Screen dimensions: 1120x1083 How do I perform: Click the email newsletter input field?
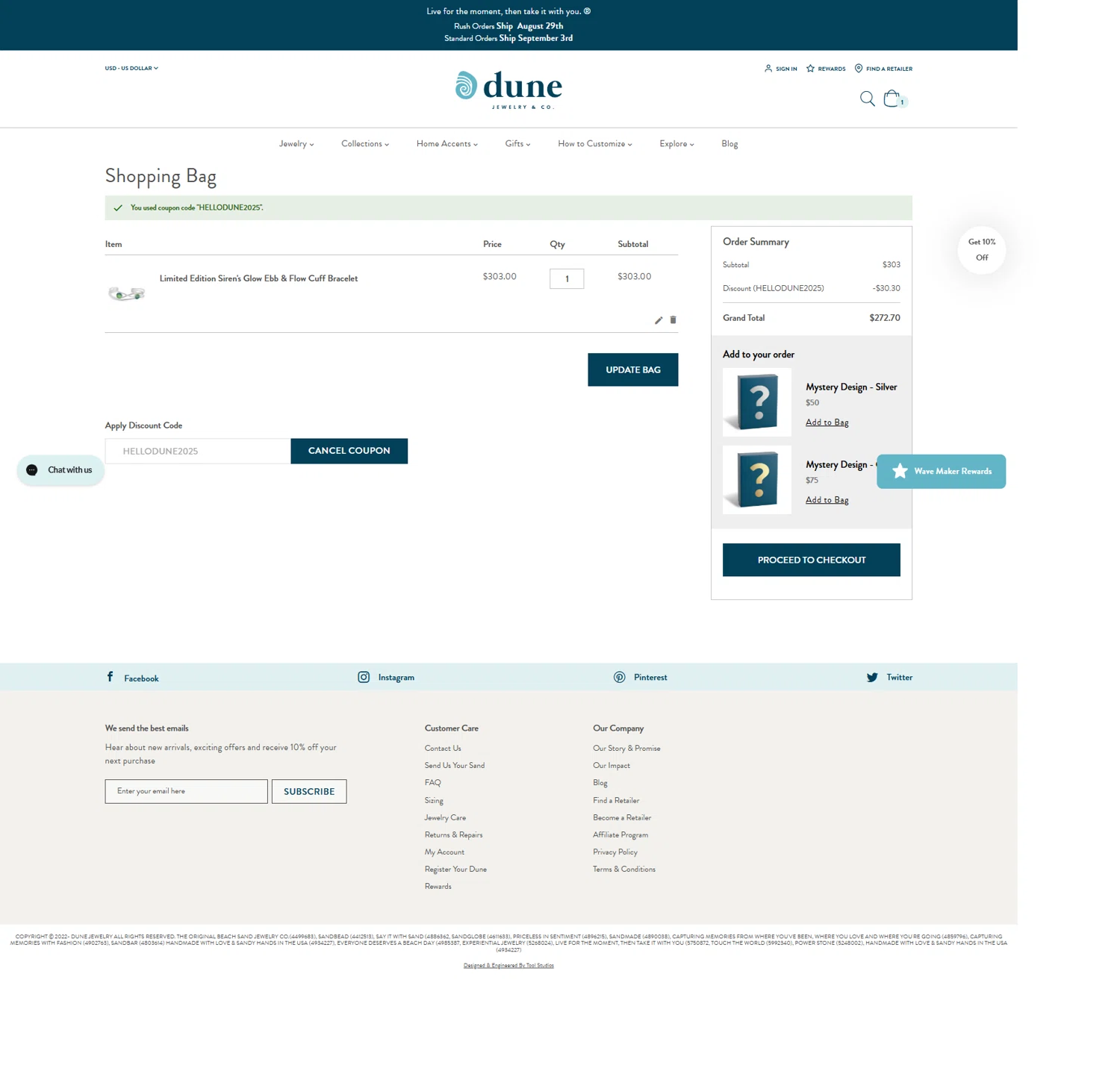click(x=186, y=791)
